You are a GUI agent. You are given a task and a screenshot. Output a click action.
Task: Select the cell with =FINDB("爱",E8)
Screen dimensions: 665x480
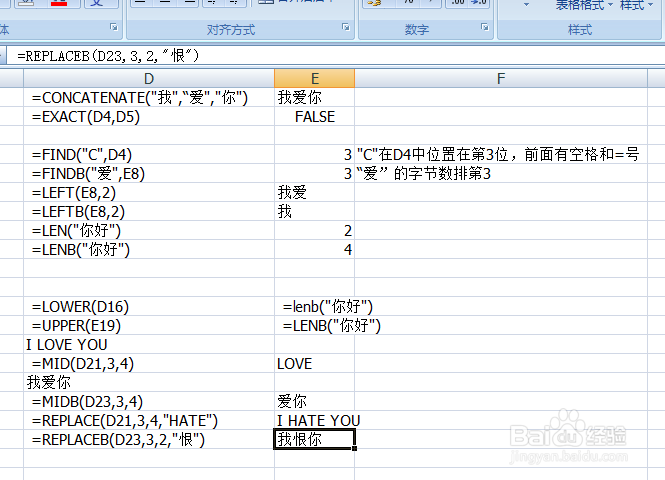pyautogui.click(x=149, y=174)
